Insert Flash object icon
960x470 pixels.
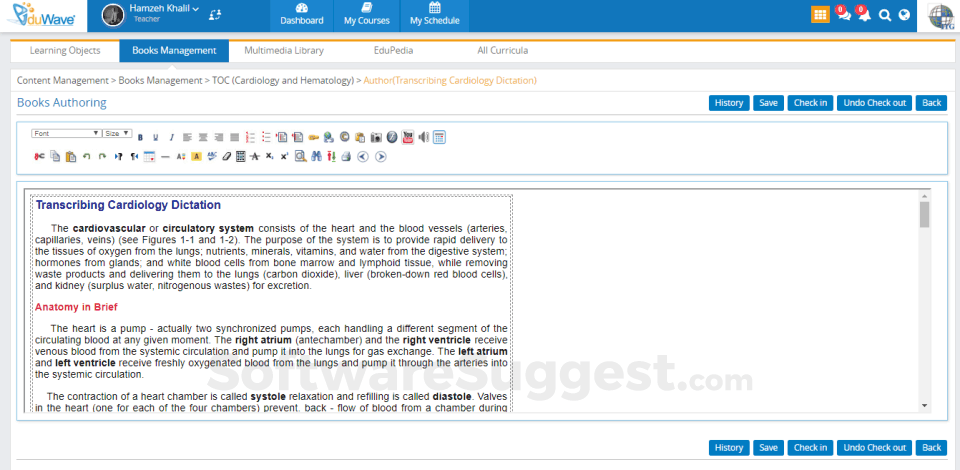pyautogui.click(x=392, y=137)
